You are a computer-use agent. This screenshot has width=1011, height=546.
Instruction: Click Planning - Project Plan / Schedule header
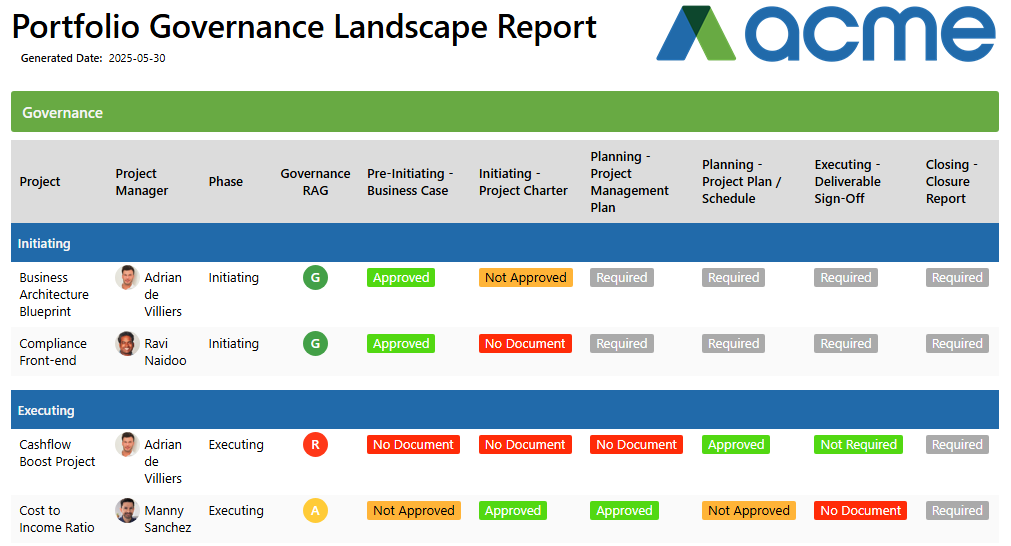click(x=741, y=182)
